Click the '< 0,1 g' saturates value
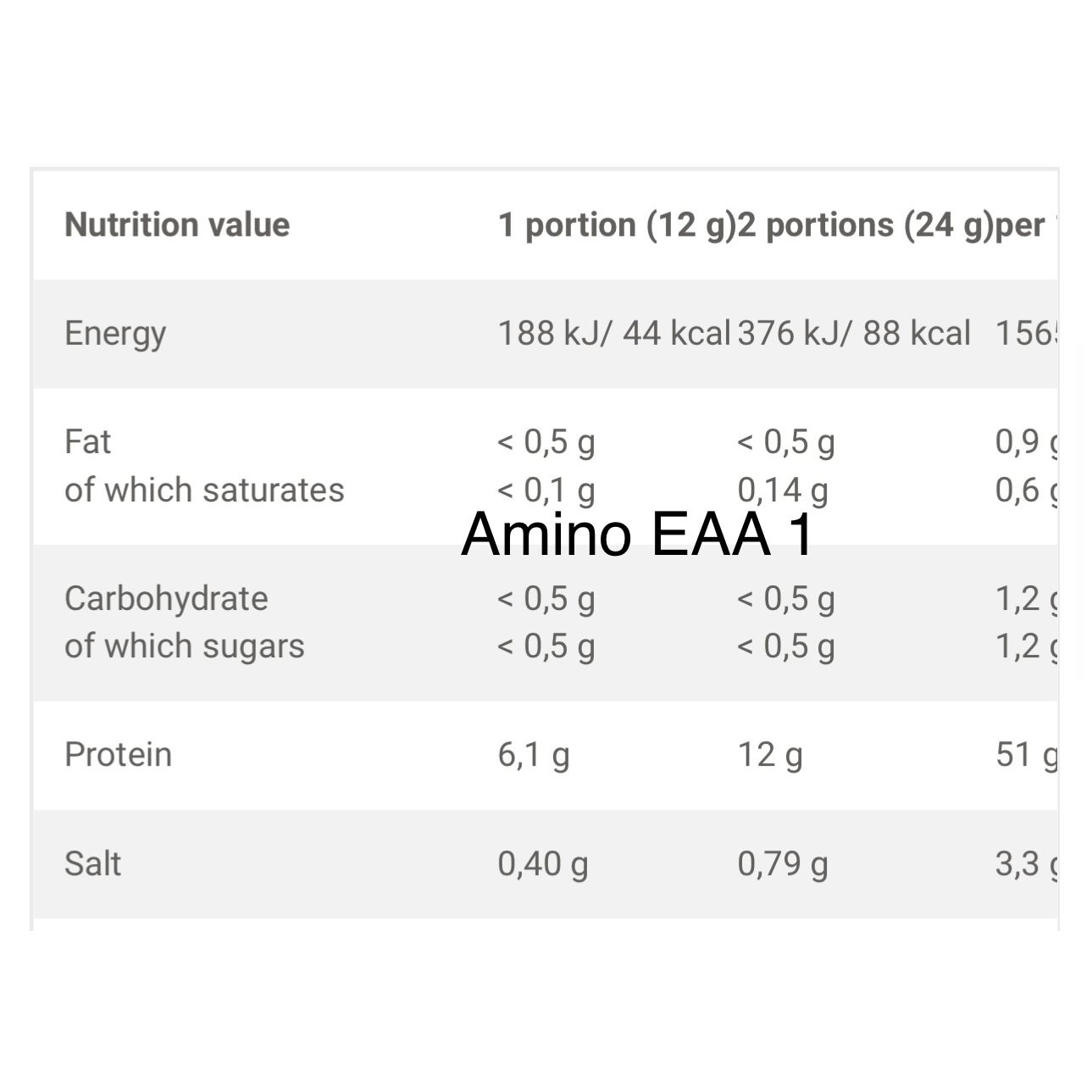The height and width of the screenshot is (1092, 1092). point(546,491)
